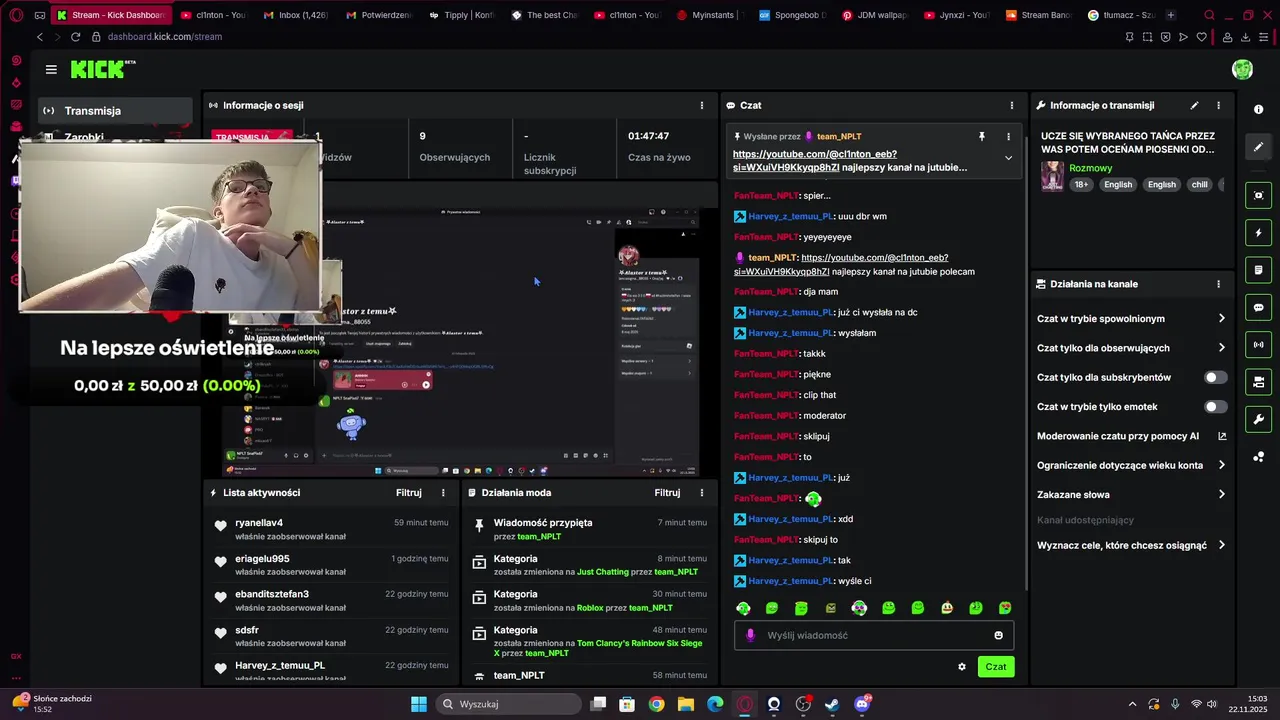Select the pencil edit icon in right toolbar
The height and width of the screenshot is (720, 1280).
coord(1258,146)
